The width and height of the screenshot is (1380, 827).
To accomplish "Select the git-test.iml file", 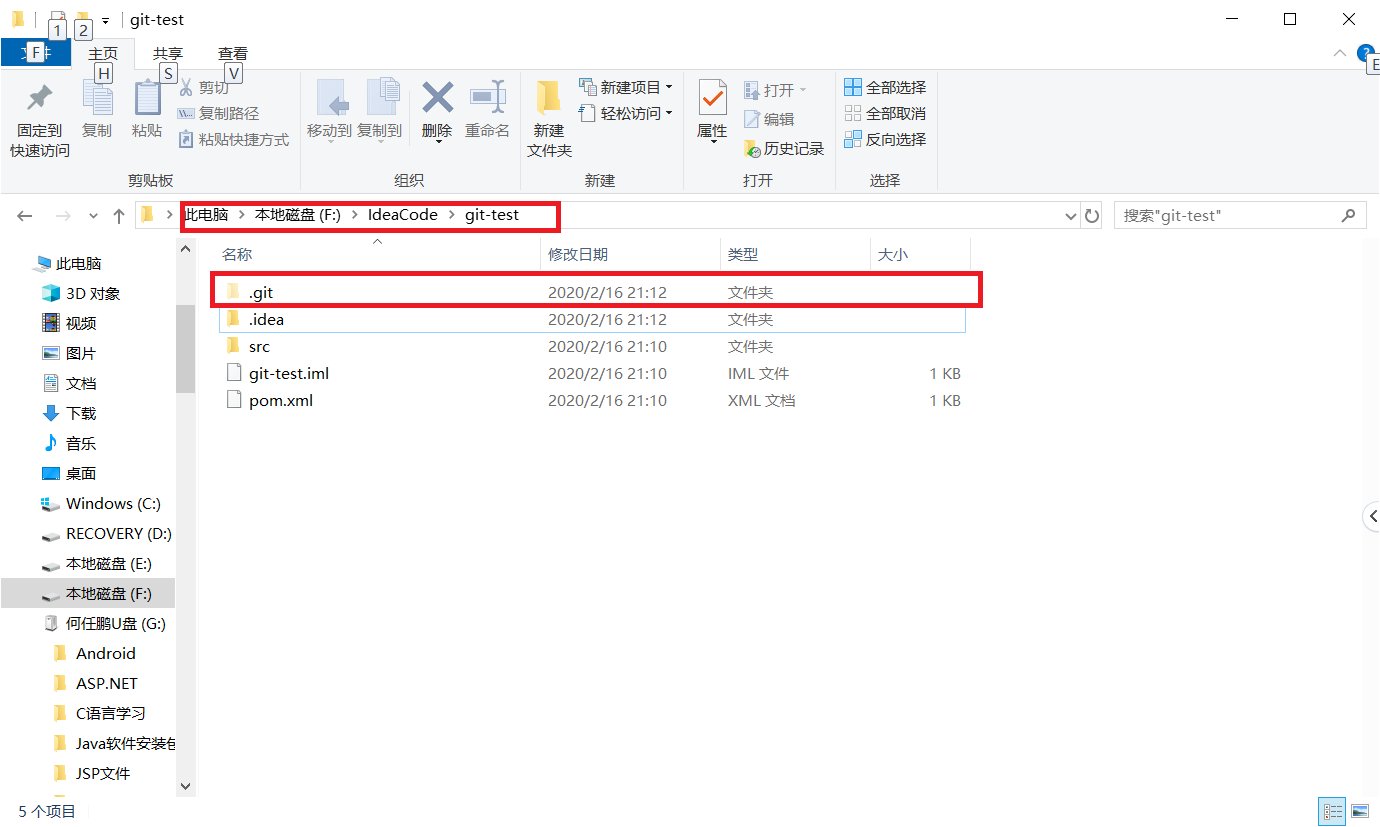I will coord(592,374).
